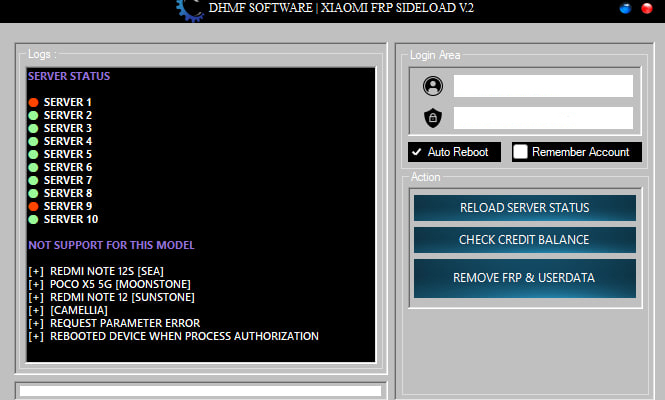665x400 pixels.
Task: Select SERVER 6 text in logs
Action: 67,167
